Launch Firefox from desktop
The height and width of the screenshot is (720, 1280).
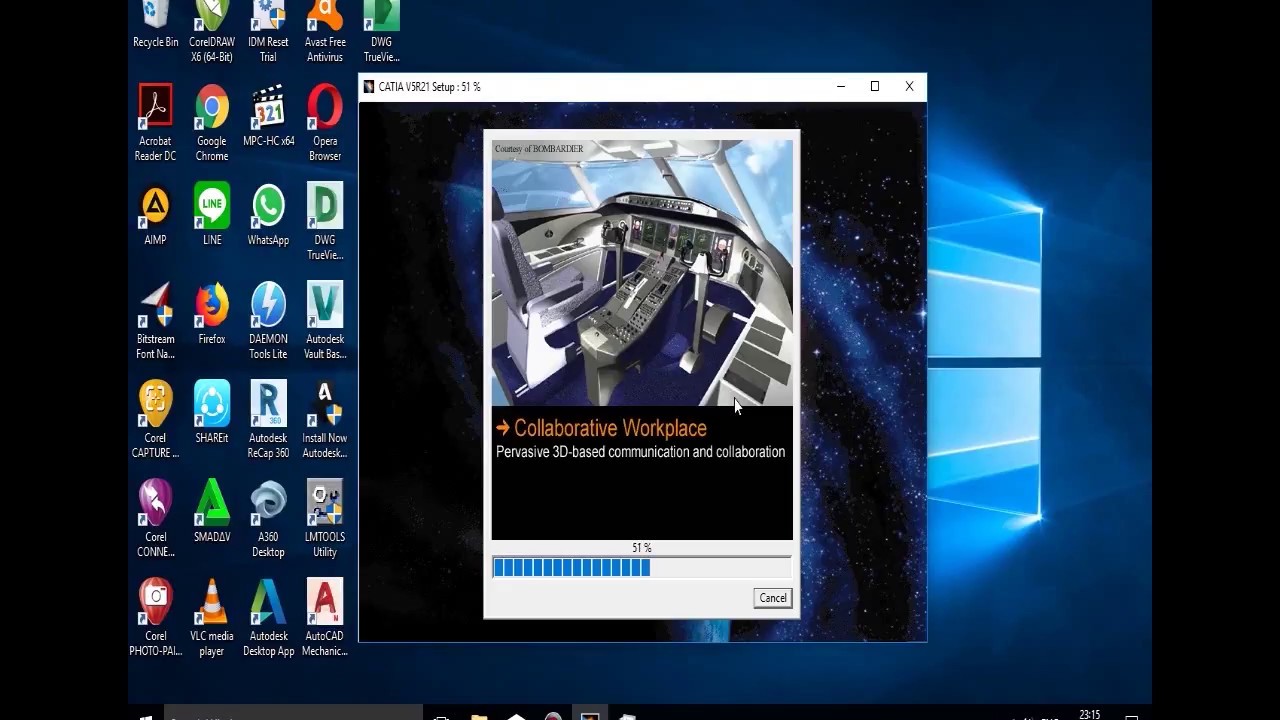pyautogui.click(x=212, y=314)
